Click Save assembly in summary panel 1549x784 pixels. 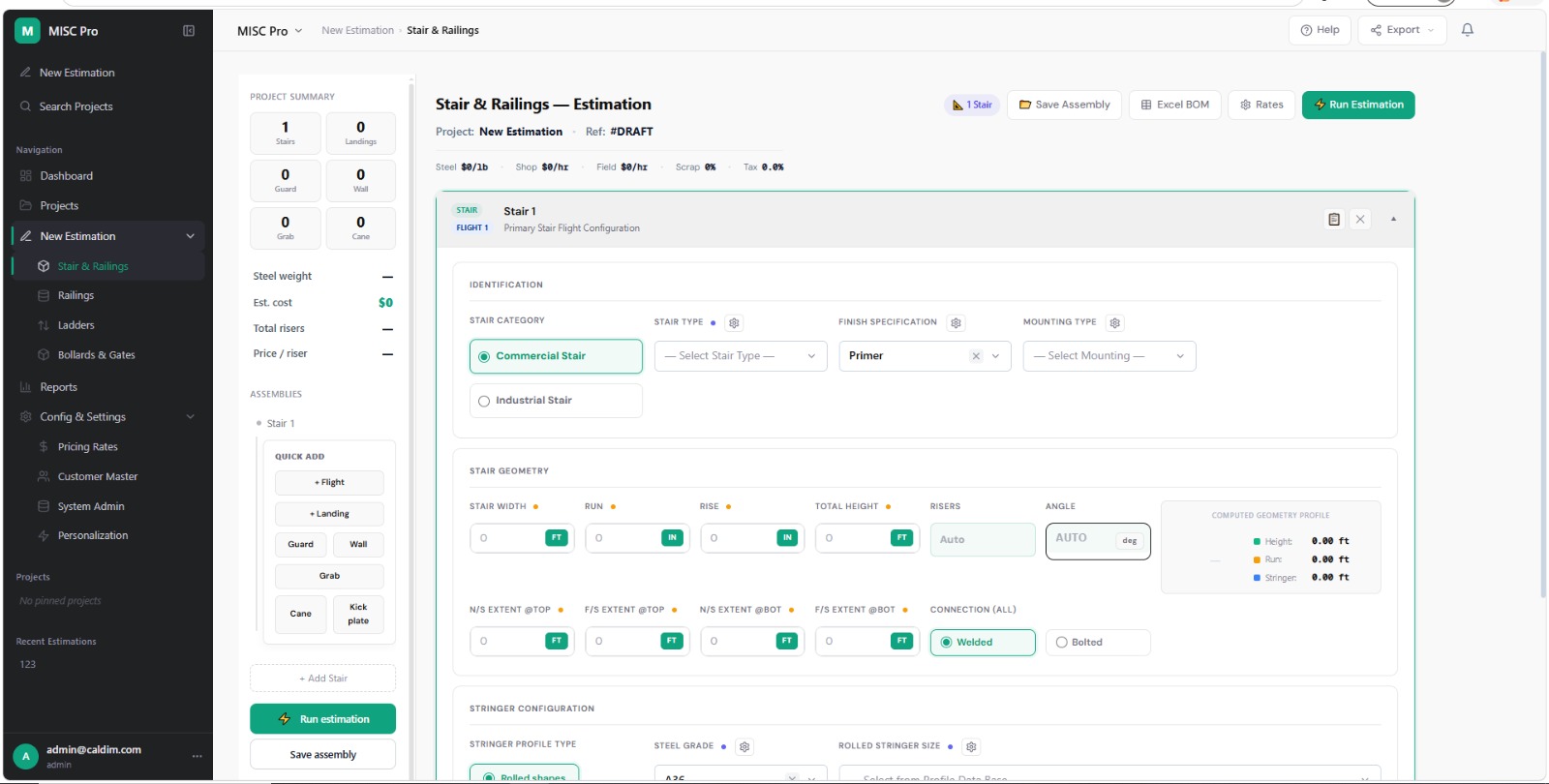pos(322,755)
